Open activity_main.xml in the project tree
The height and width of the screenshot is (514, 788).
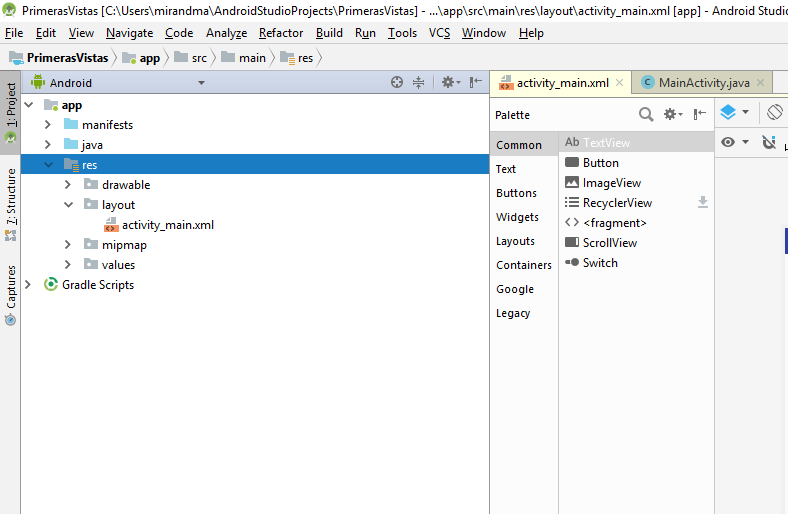[x=167, y=225]
